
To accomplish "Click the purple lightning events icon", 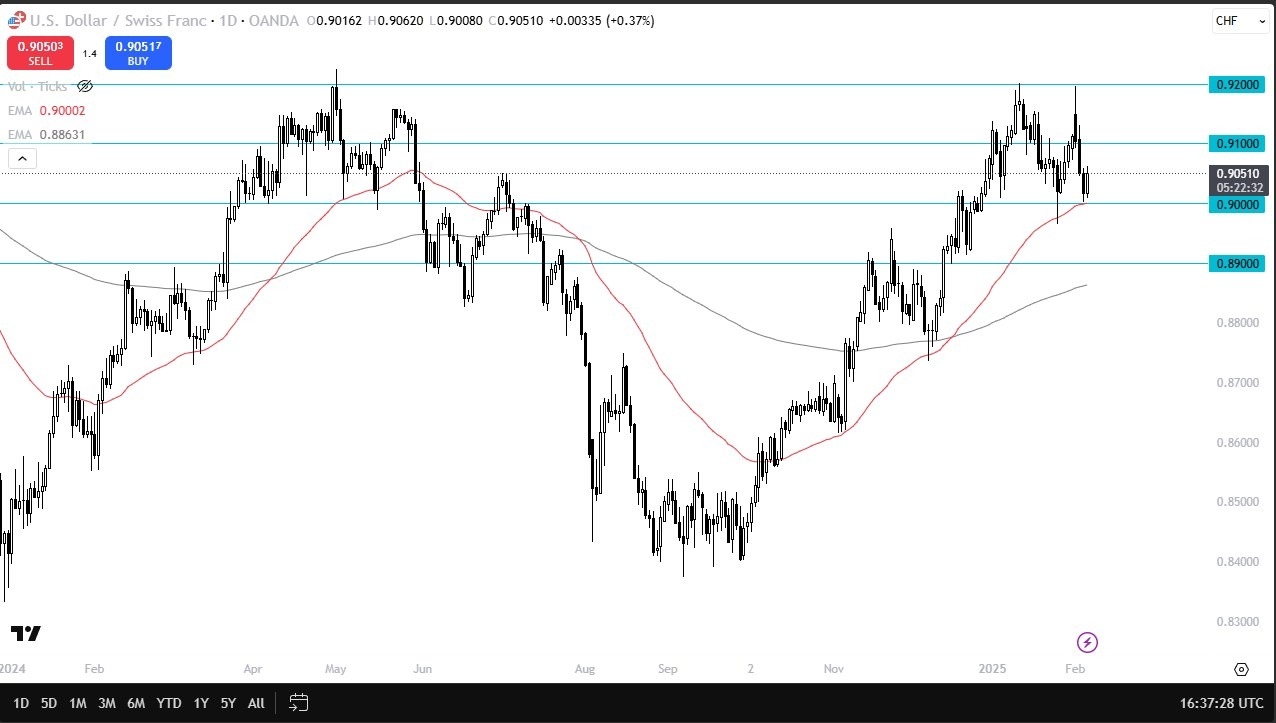I will point(1087,642).
